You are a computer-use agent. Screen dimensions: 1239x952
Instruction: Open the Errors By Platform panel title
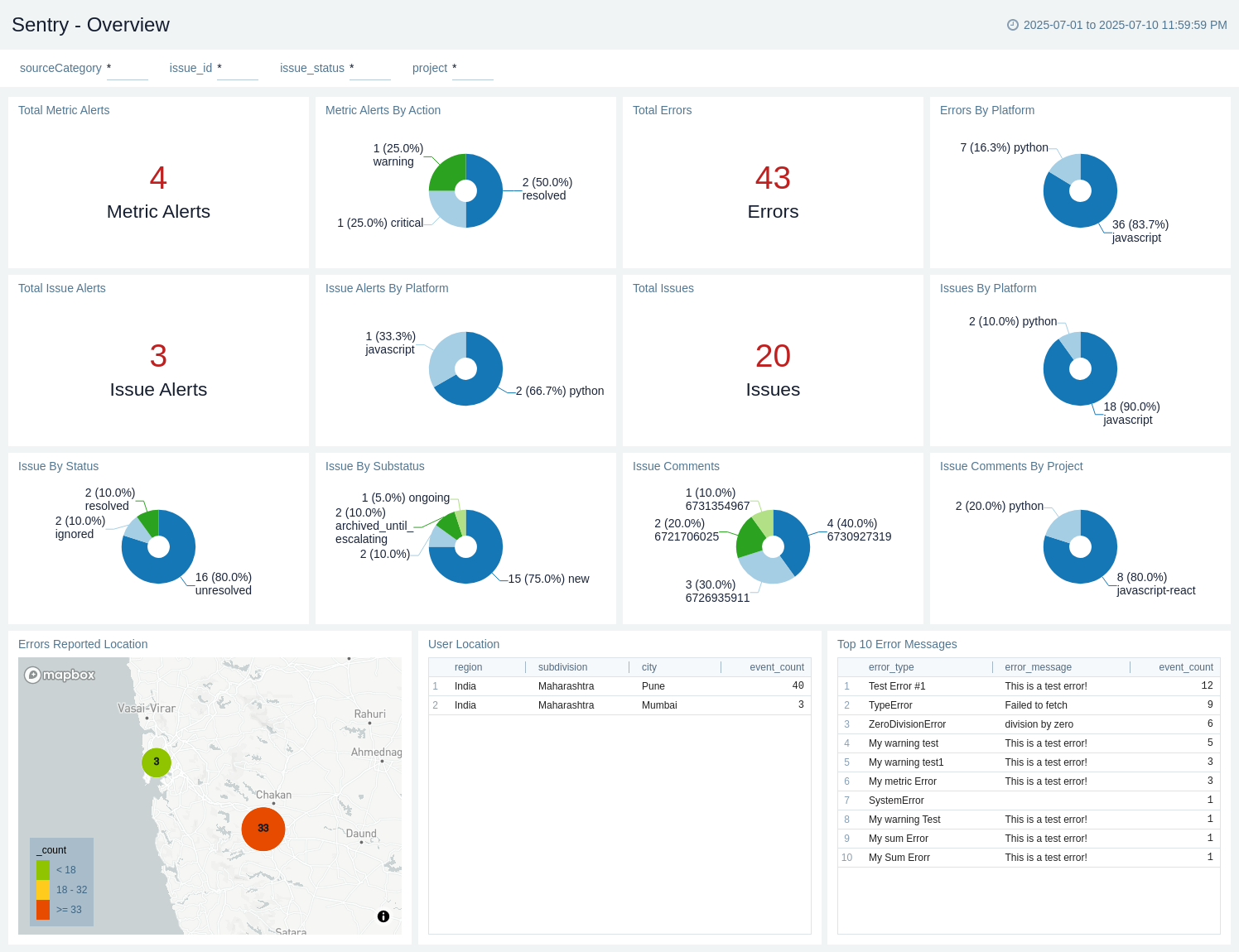click(987, 110)
